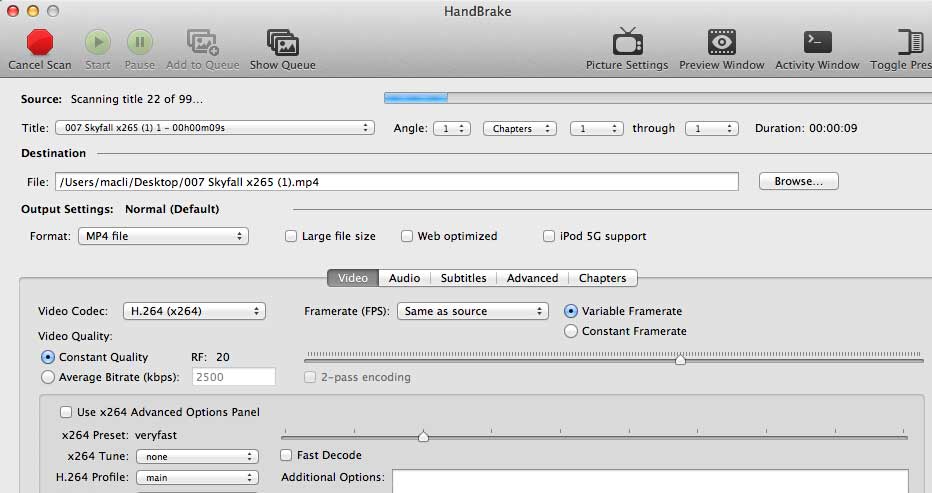Enable the Fast Decode checkbox
This screenshot has height=493, width=932.
tap(286, 455)
